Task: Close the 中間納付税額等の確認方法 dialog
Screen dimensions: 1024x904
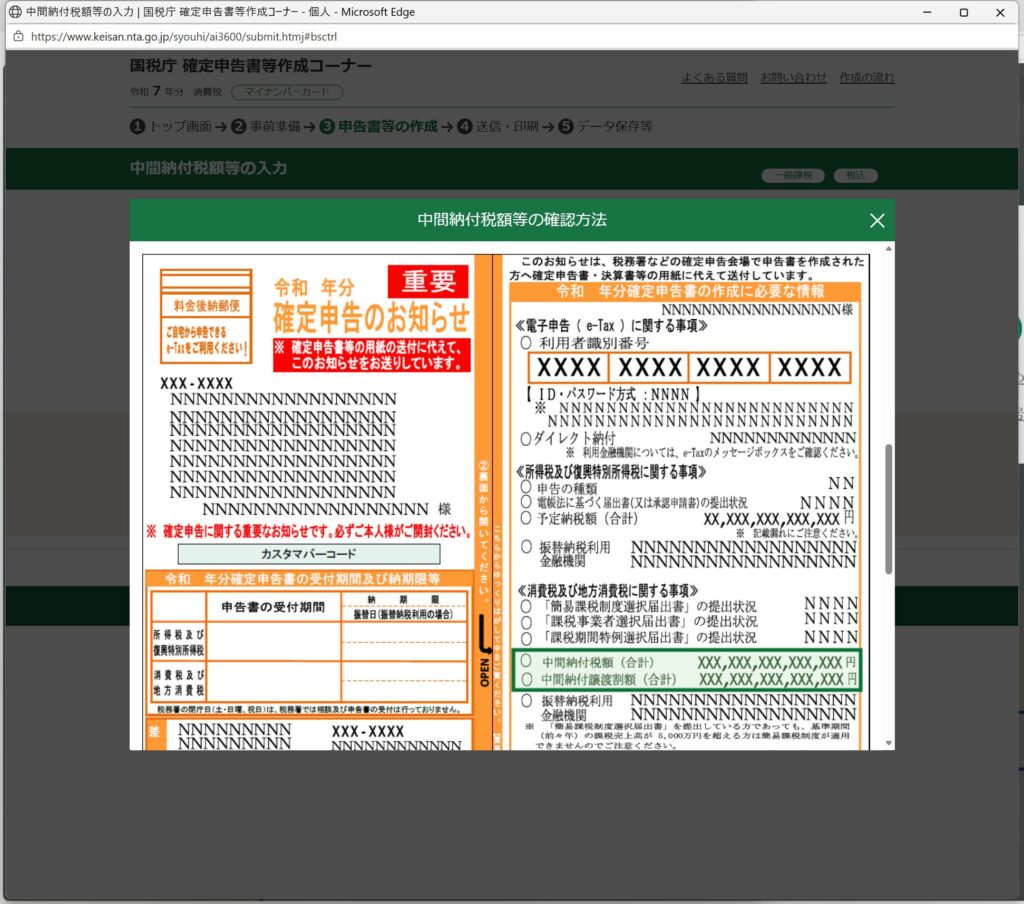Action: pos(877,221)
